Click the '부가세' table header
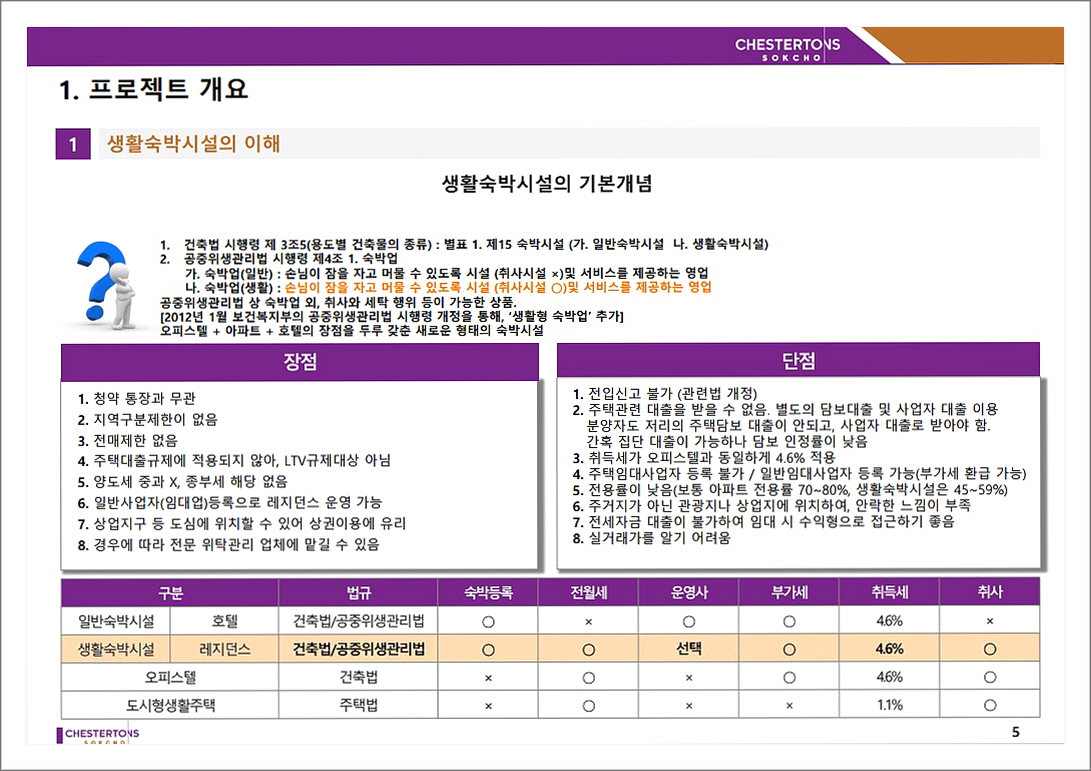 [789, 593]
